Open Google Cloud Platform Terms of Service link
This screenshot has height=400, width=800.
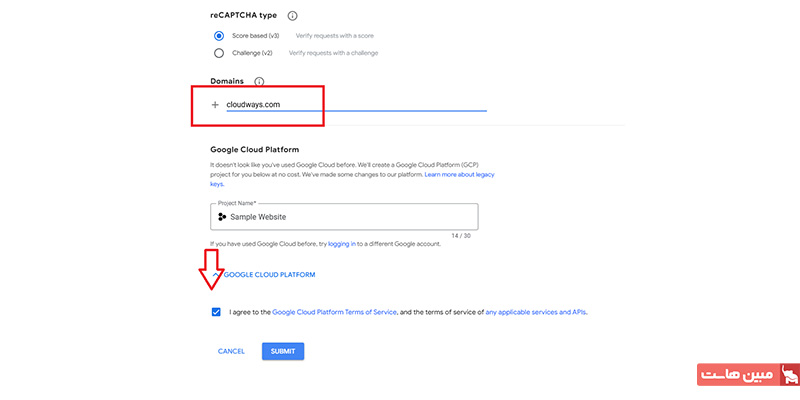click(334, 312)
